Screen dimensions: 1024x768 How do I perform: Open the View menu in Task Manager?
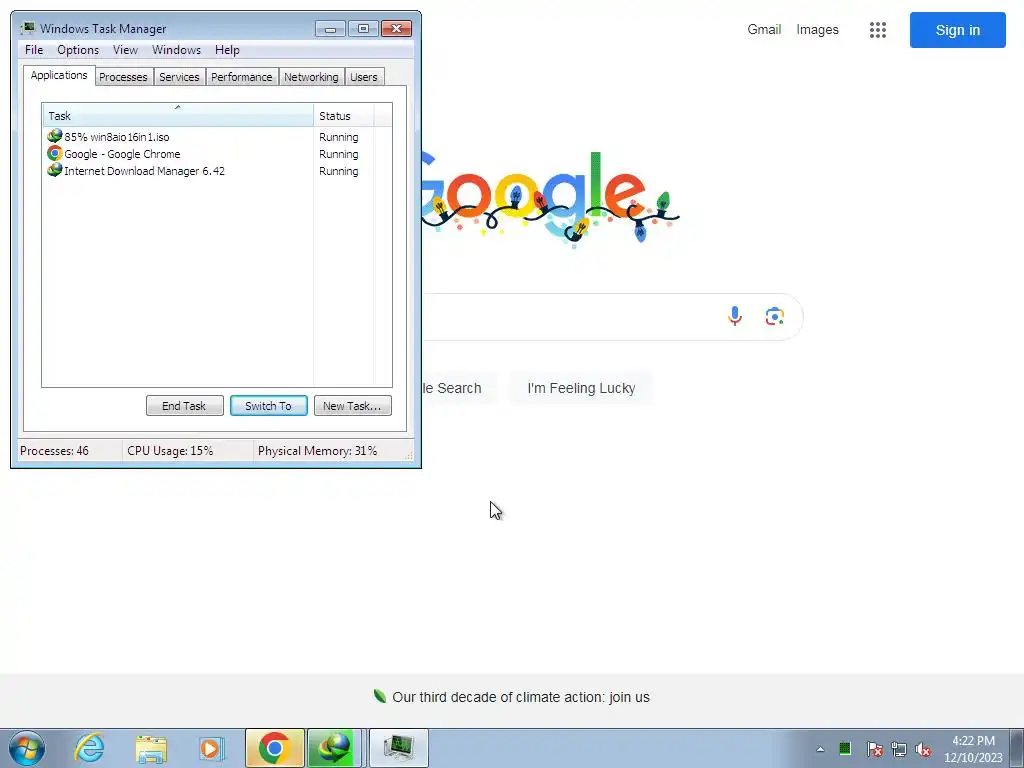click(x=125, y=50)
